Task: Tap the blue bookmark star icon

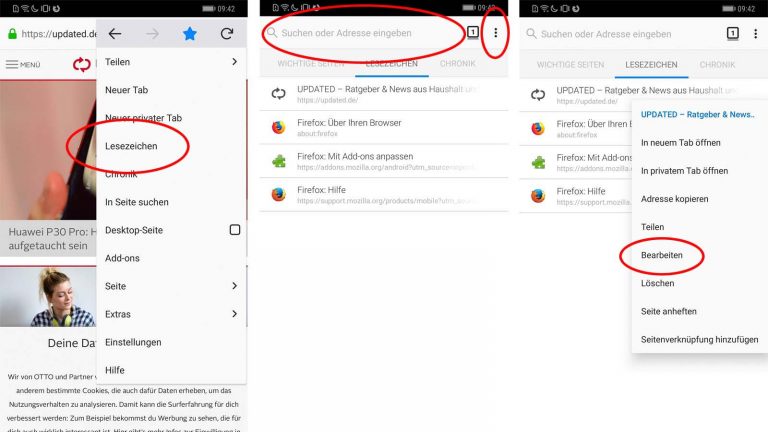Action: tap(190, 33)
